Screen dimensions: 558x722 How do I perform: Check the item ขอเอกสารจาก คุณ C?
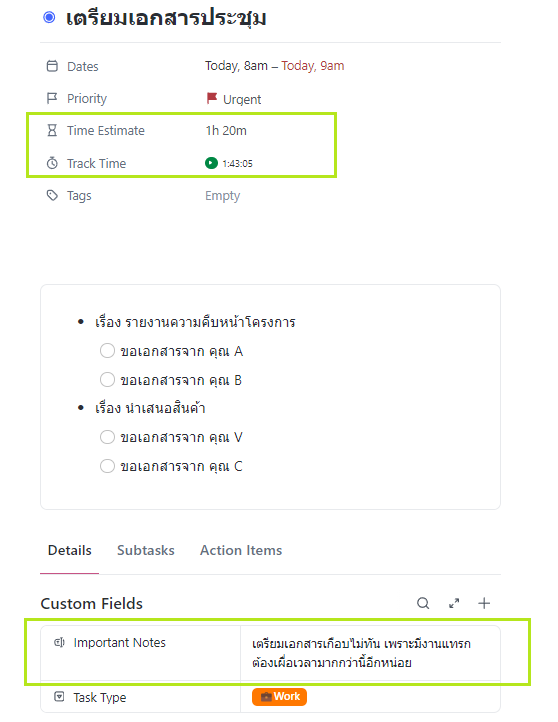point(107,466)
